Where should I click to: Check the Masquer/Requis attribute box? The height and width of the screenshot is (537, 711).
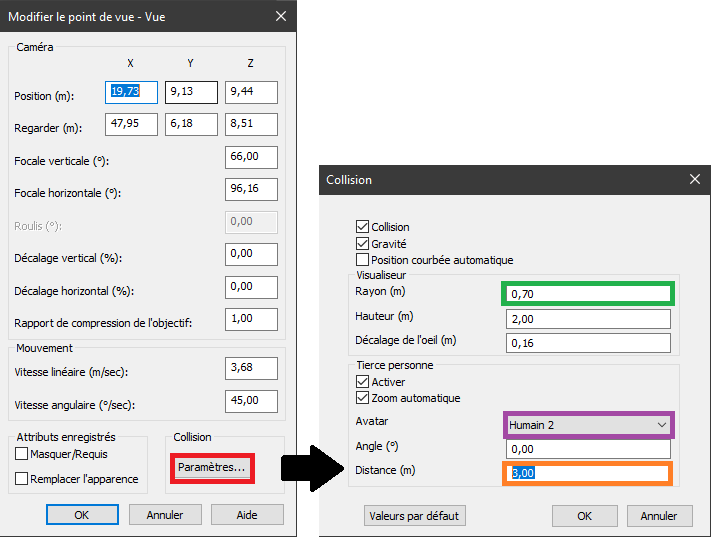click(x=22, y=454)
